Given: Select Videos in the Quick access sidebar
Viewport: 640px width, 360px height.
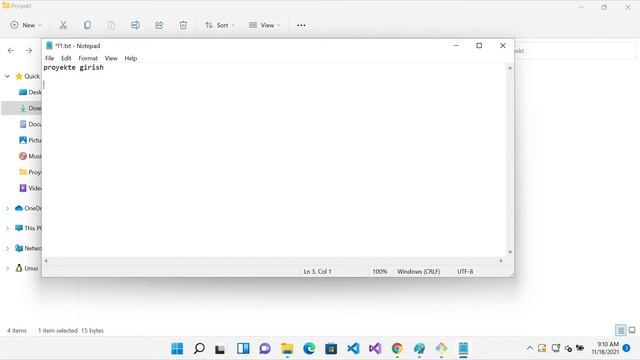Looking at the screenshot, I should [30, 188].
